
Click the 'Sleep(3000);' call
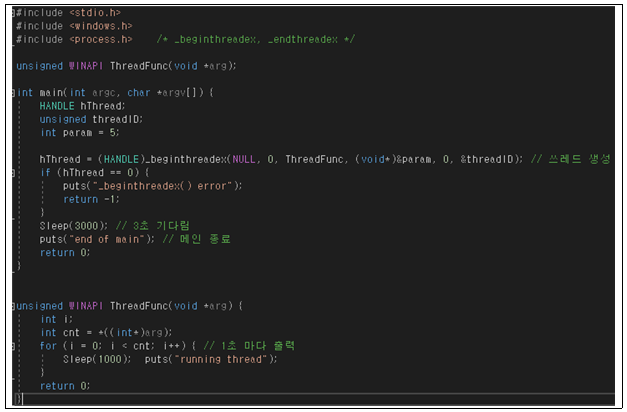[x=74, y=226]
